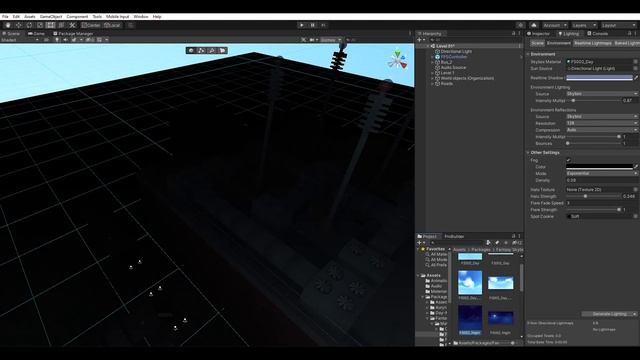This screenshot has height=360, width=640.
Task: Select the Environment button in Lighting
Action: click(x=558, y=43)
